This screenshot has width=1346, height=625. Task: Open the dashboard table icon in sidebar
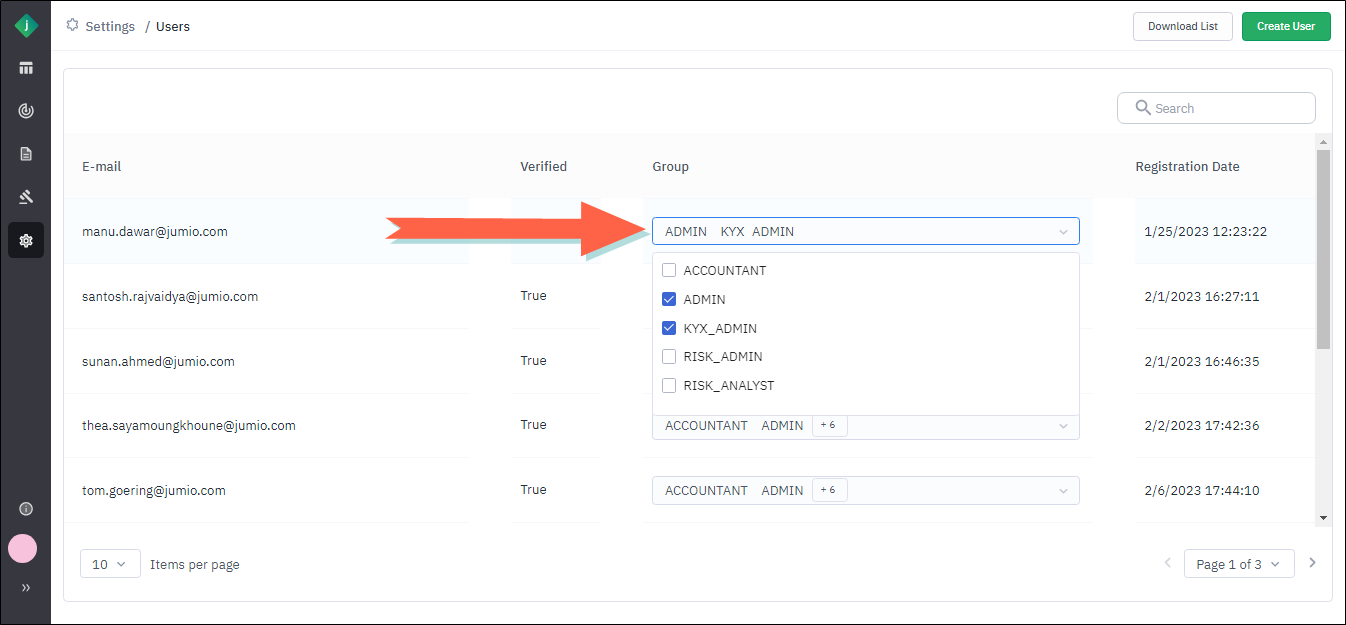pos(26,68)
